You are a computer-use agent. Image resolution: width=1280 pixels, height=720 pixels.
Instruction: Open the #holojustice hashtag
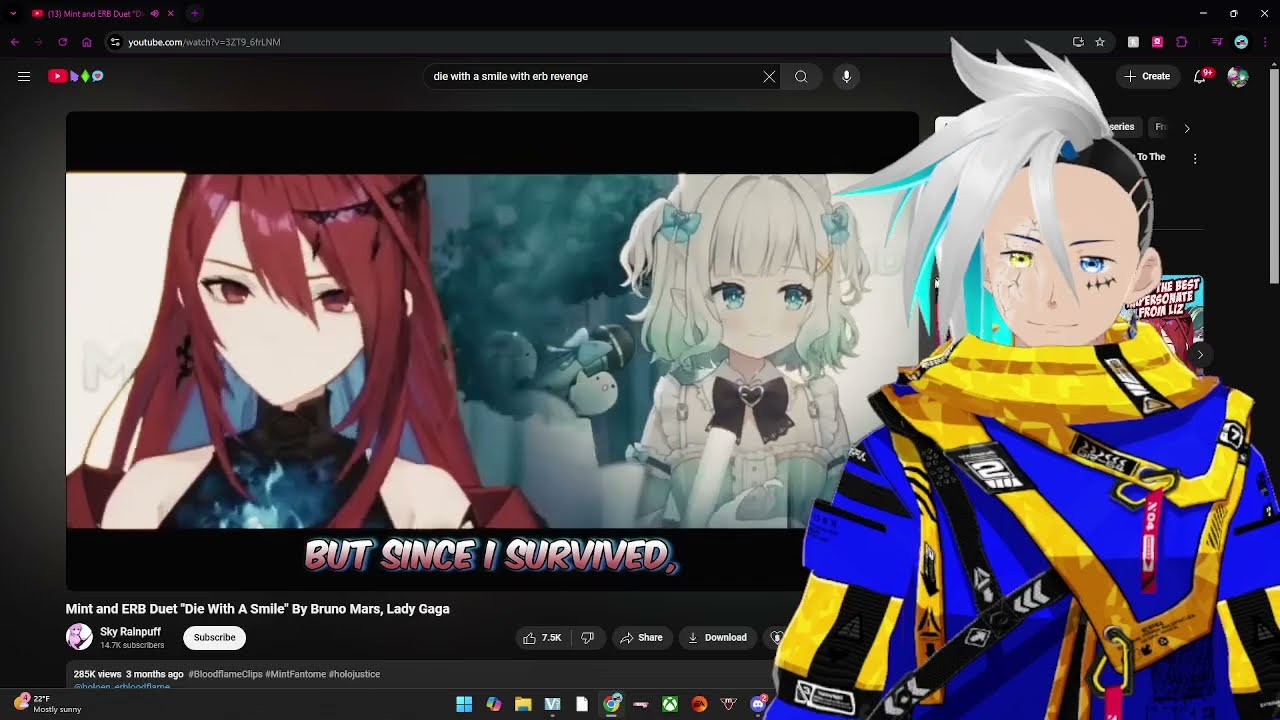(354, 674)
